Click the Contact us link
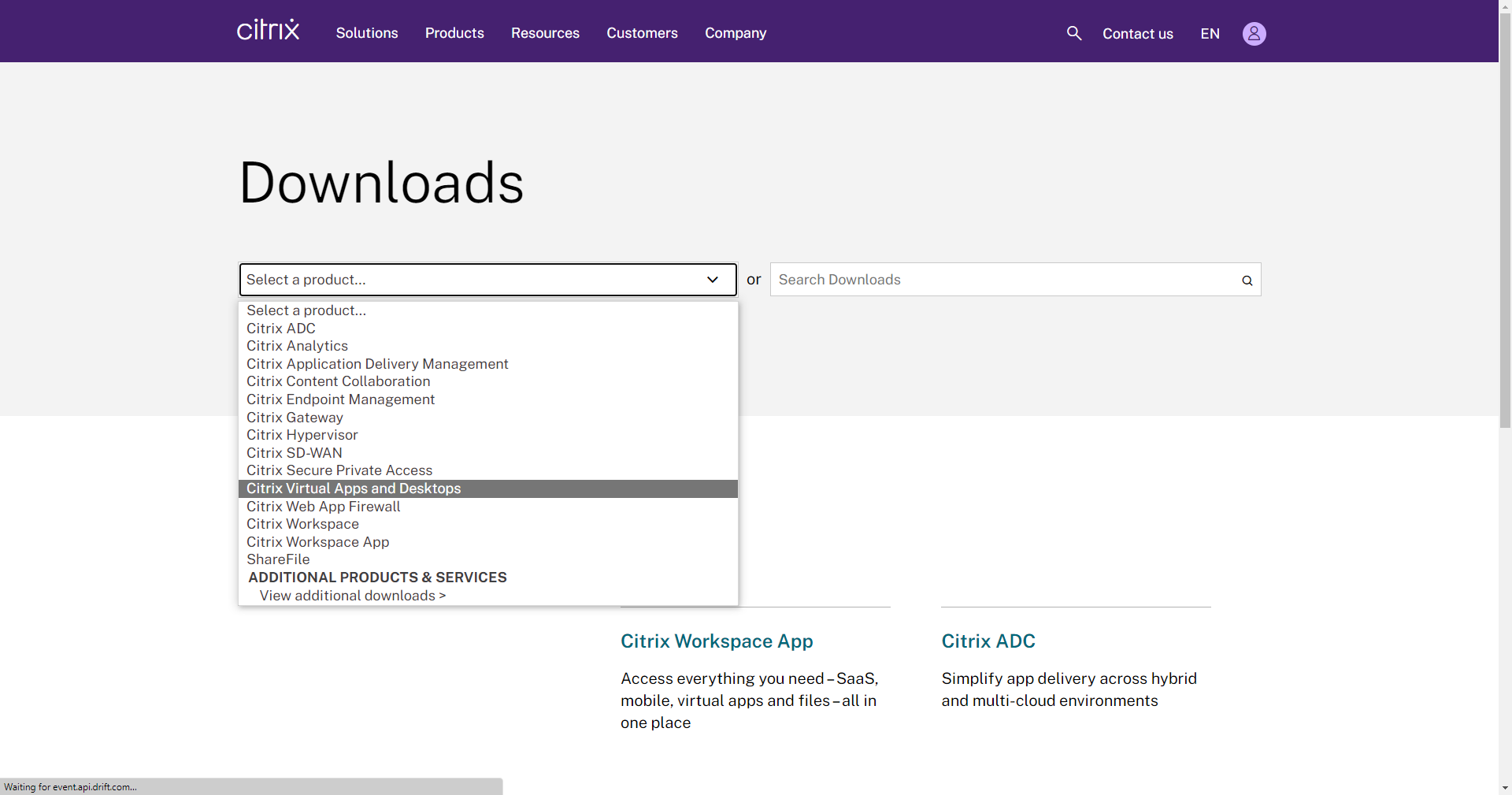The image size is (1512, 795). (x=1137, y=34)
